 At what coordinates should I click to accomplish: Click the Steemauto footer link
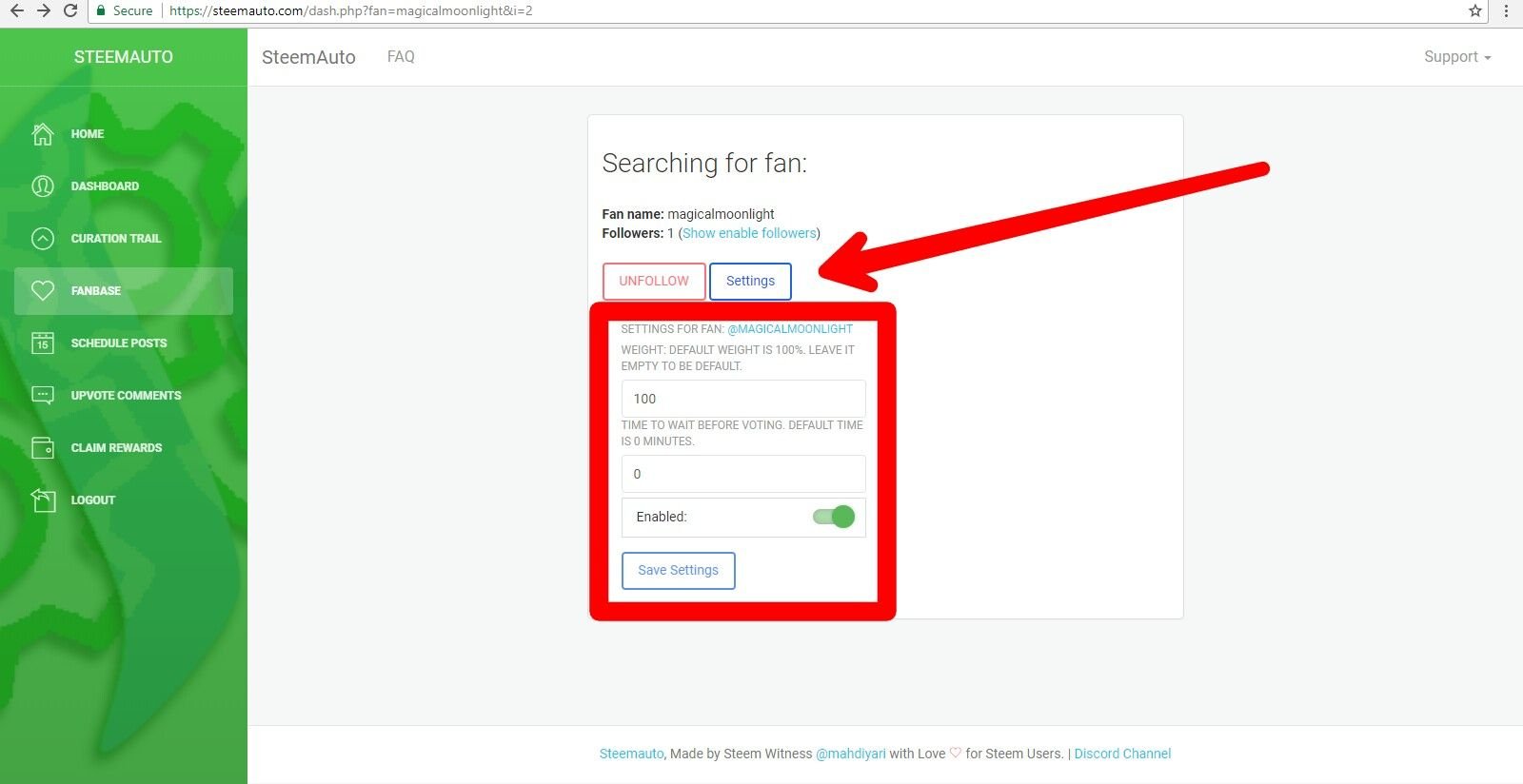coord(631,754)
